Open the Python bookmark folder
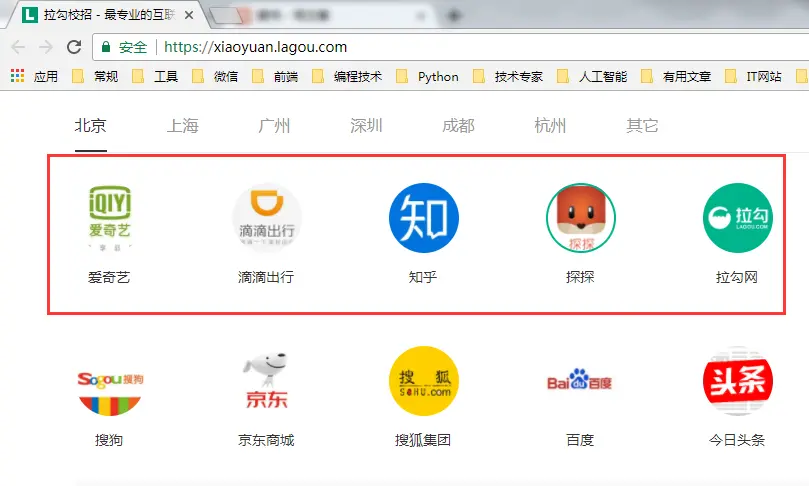Screen dimensions: 809x486 (x=427, y=76)
